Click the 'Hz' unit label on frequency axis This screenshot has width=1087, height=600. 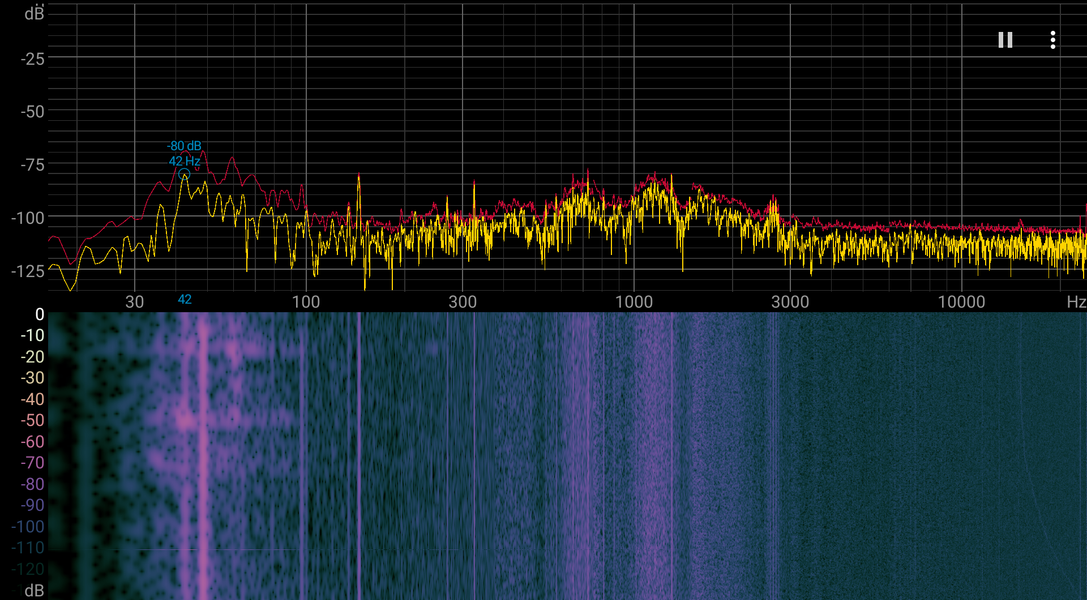click(x=1076, y=302)
